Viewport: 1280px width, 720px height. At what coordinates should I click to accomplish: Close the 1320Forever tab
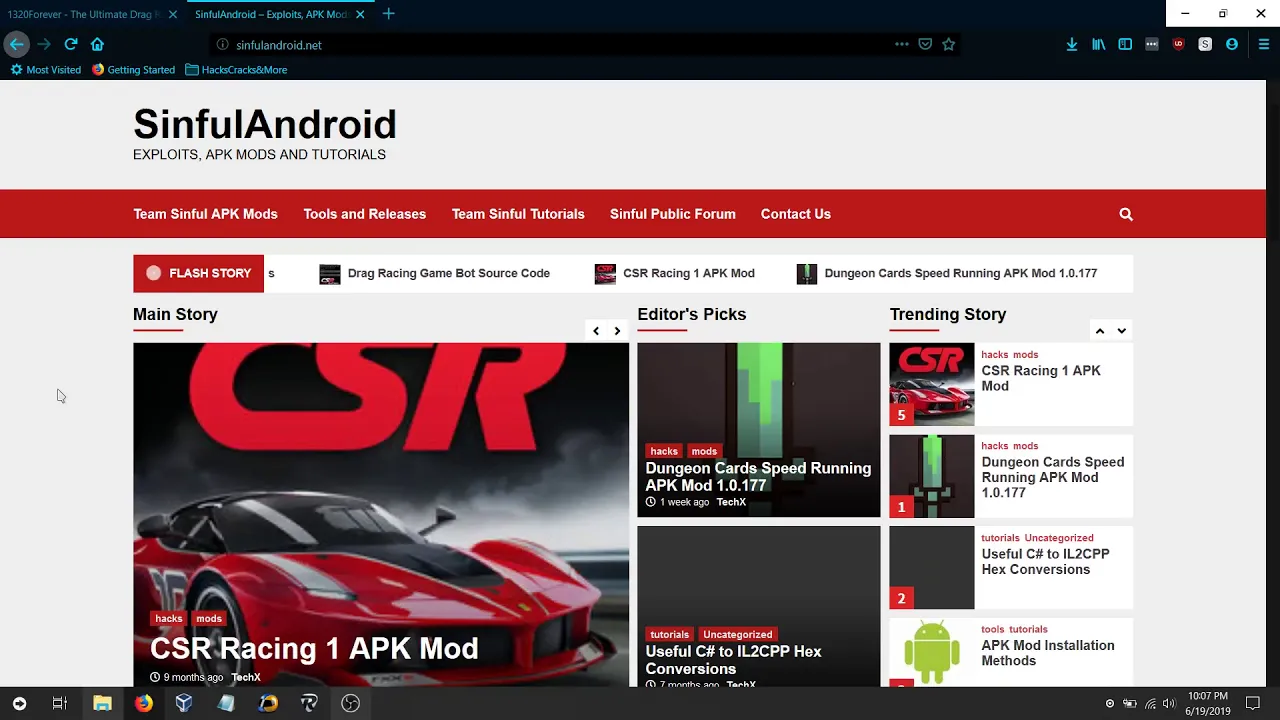pos(172,14)
